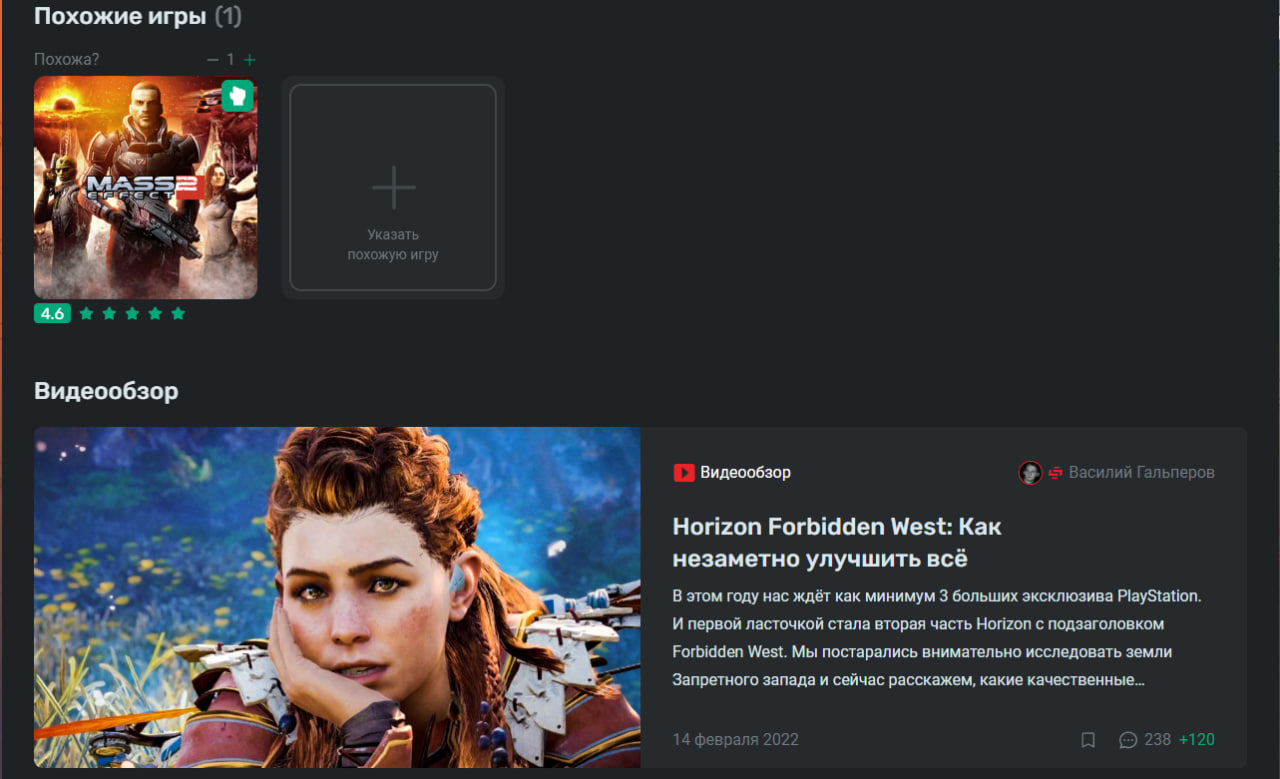This screenshot has width=1280, height=779.
Task: Click the green badge icon on Mass Effect 2 cover
Action: pos(237,96)
